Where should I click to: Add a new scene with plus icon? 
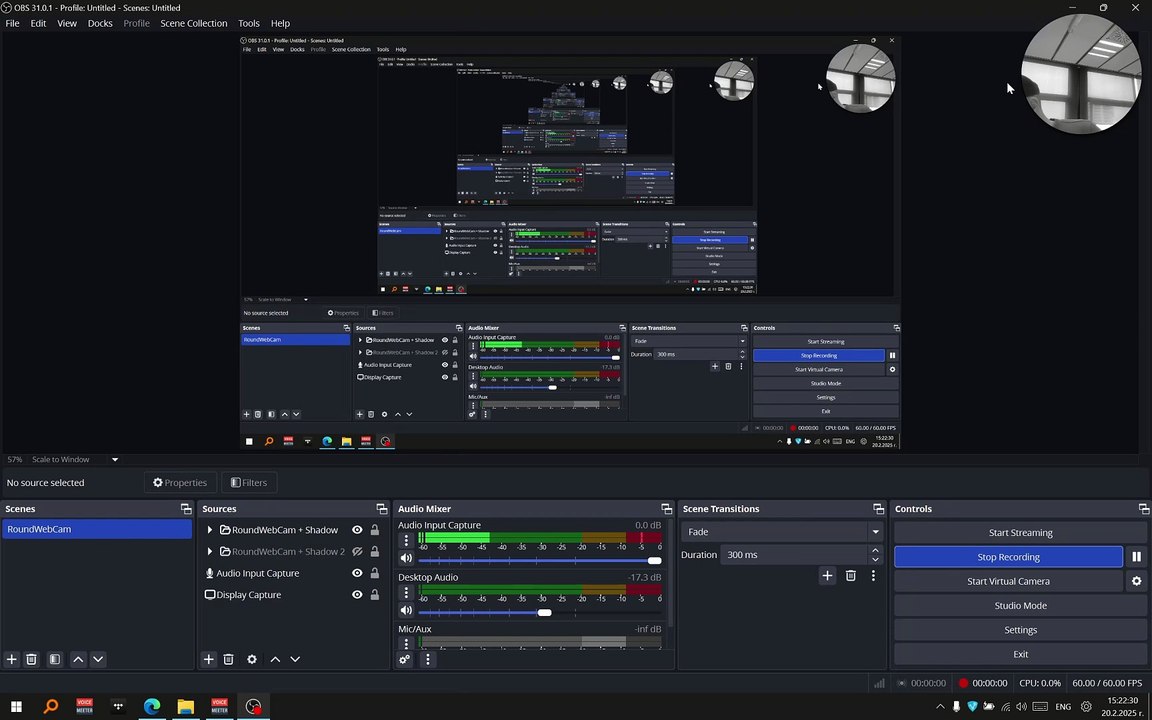pyautogui.click(x=12, y=659)
